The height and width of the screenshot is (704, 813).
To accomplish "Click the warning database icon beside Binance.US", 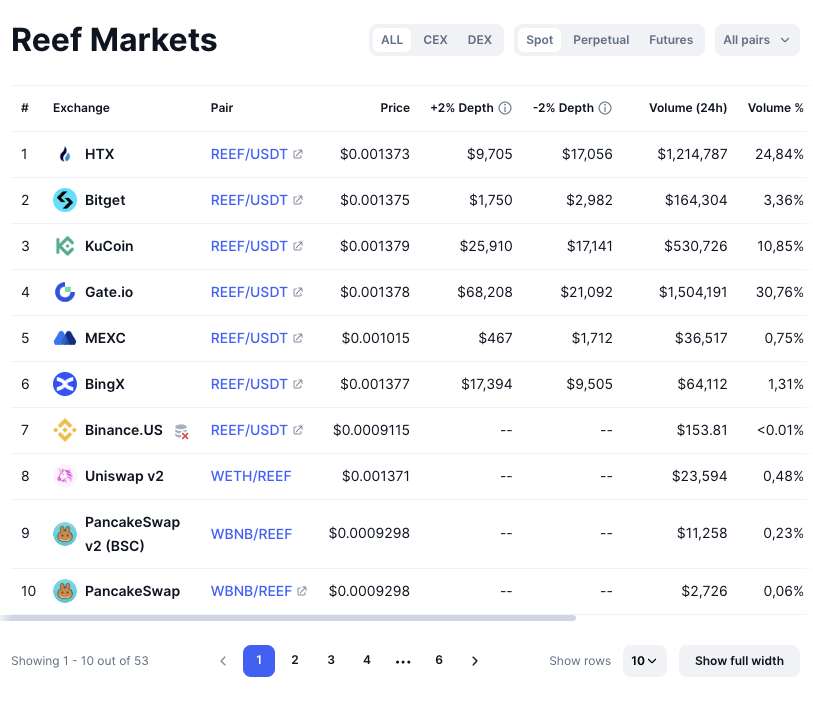I will pos(181,431).
